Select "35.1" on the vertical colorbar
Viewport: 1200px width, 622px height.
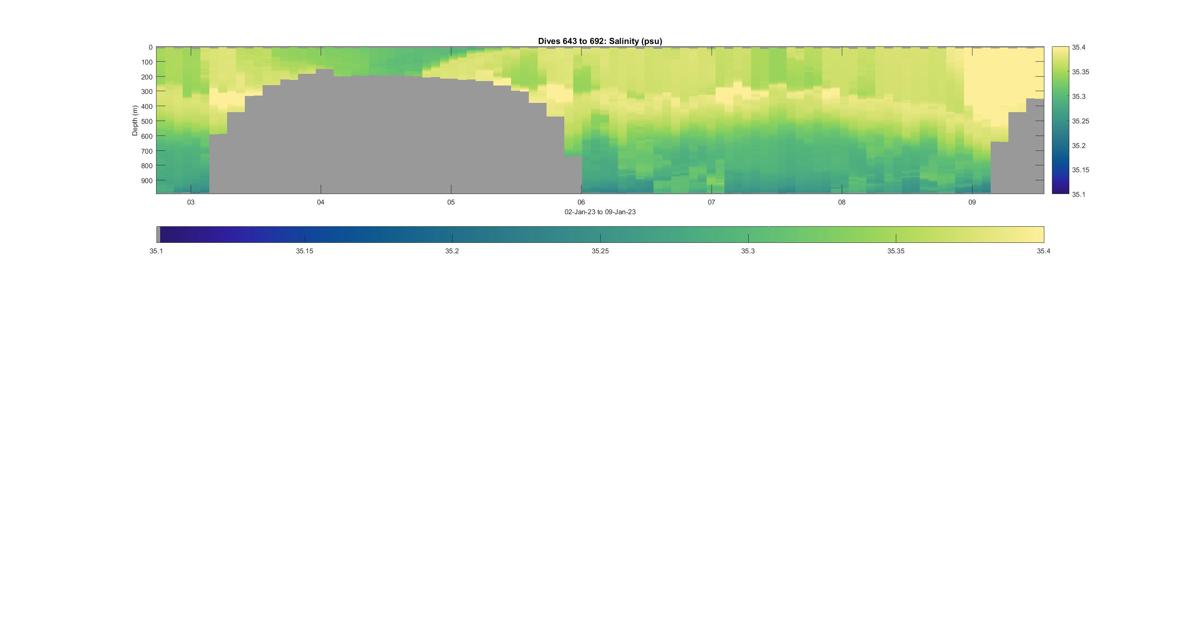coord(1079,194)
